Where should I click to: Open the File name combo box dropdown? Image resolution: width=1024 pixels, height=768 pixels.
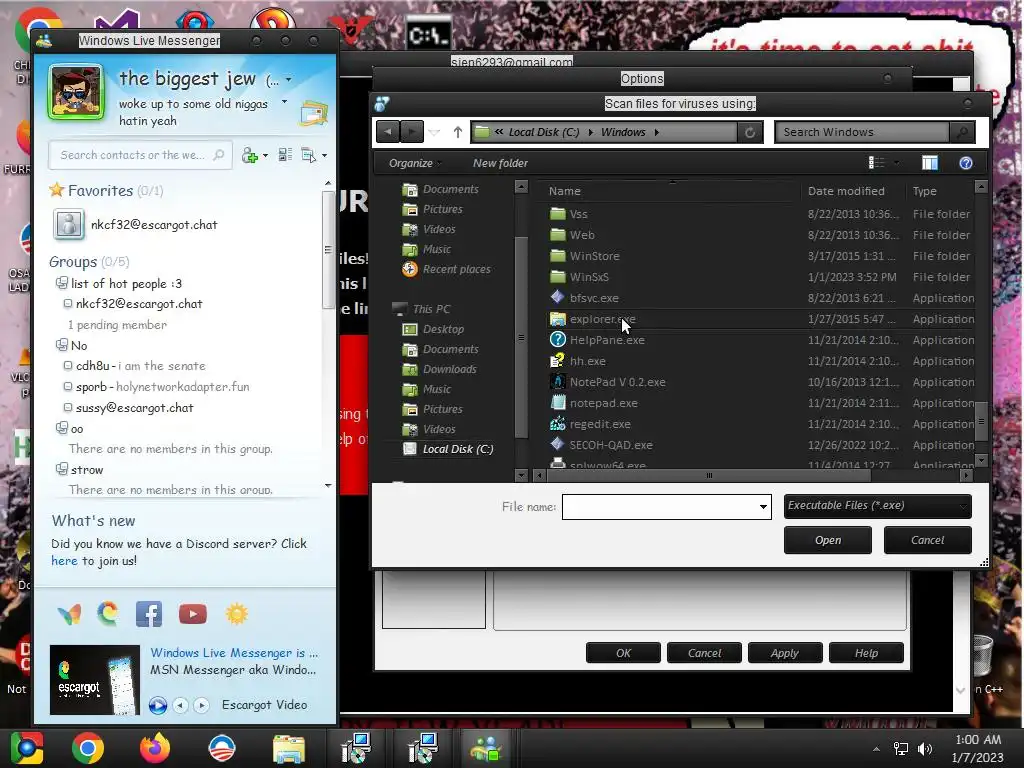coord(763,507)
